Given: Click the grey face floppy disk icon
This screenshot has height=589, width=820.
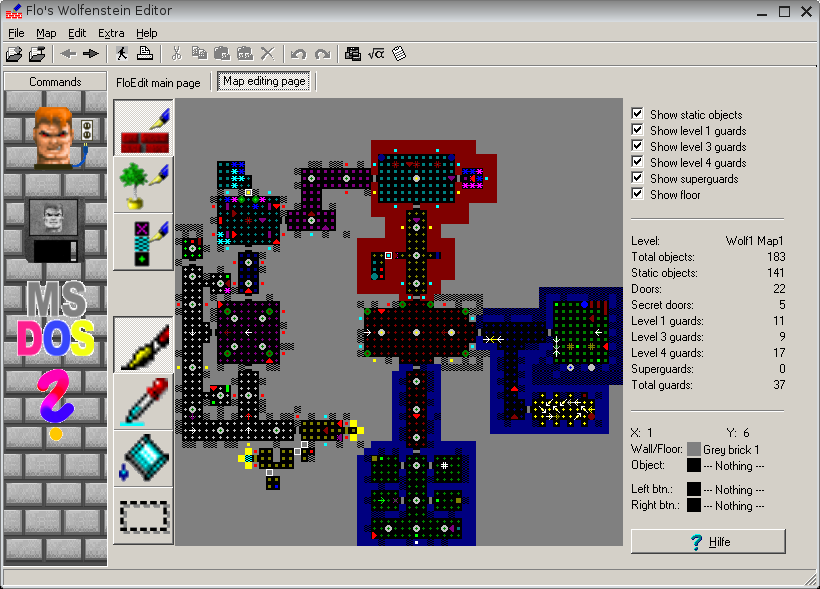Looking at the screenshot, I should 54,231.
